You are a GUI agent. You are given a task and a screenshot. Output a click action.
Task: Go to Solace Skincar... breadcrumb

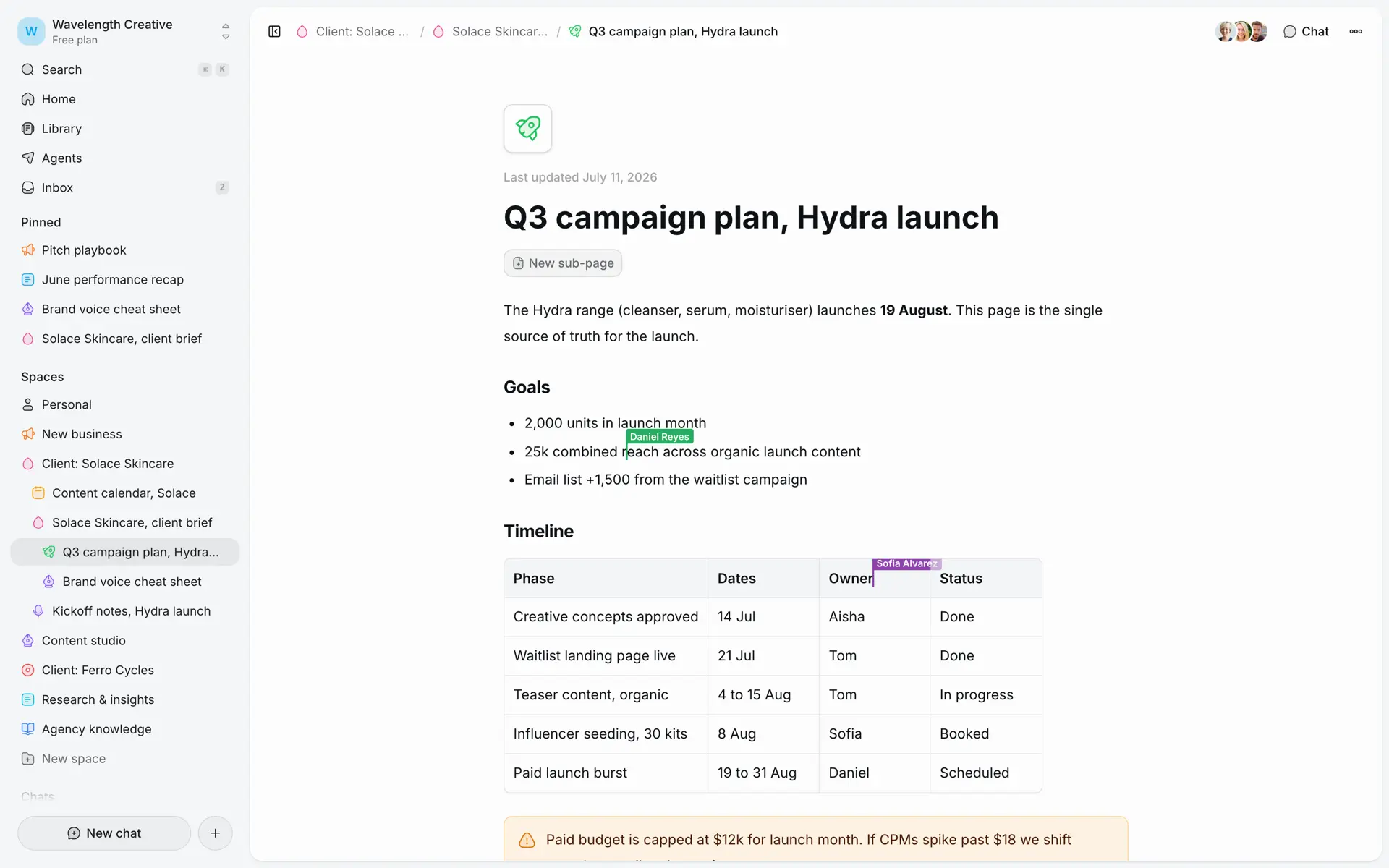pyautogui.click(x=490, y=32)
